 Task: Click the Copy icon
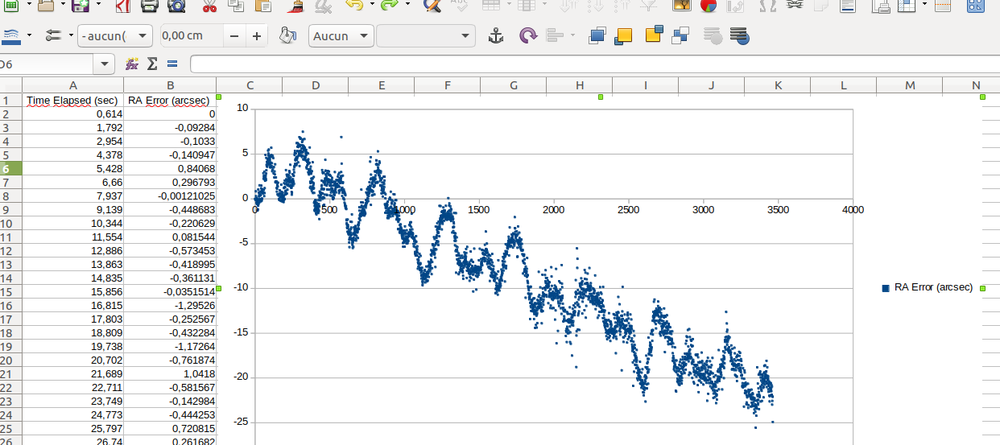[x=235, y=5]
